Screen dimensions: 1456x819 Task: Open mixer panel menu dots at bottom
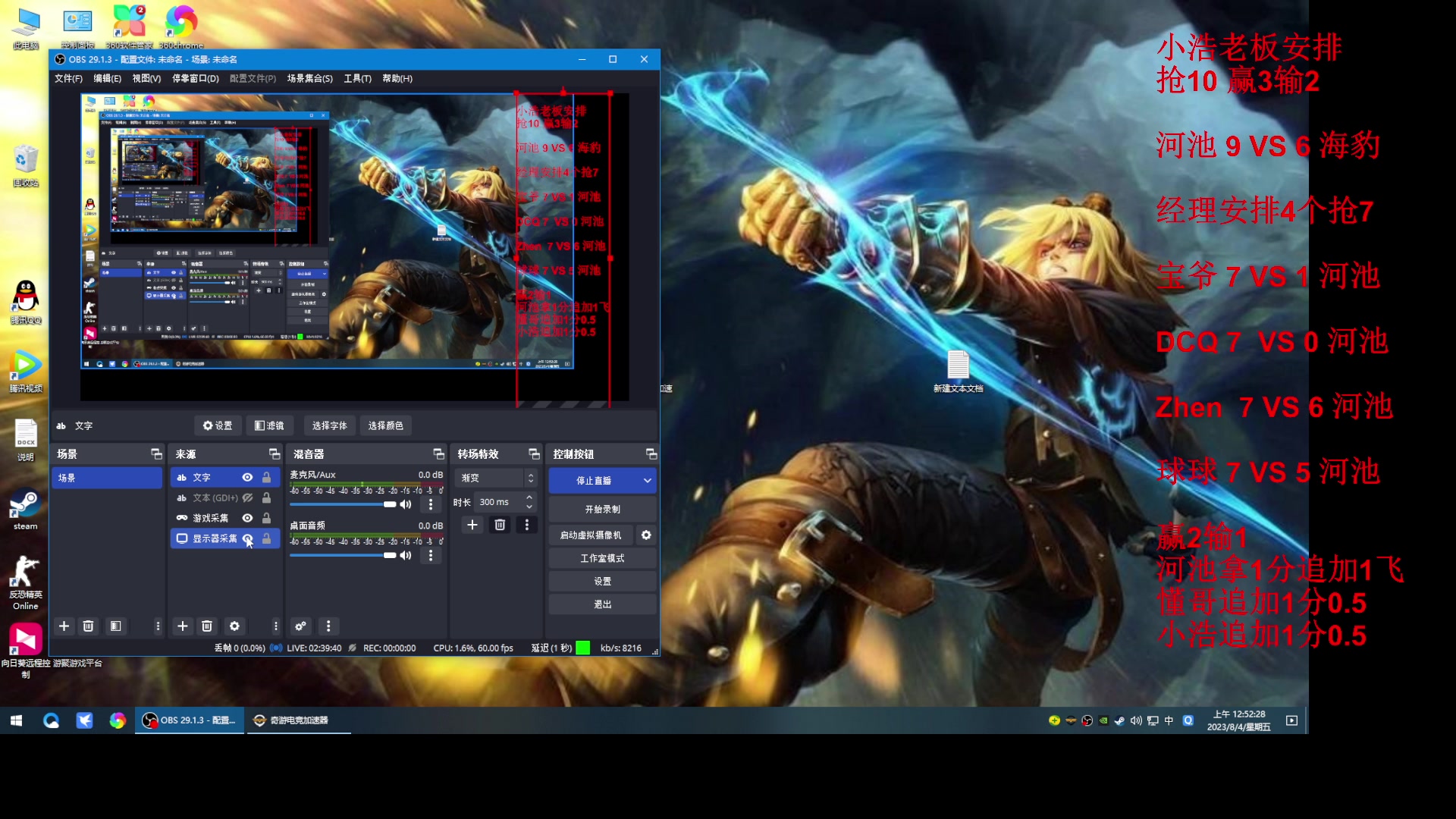tap(328, 626)
